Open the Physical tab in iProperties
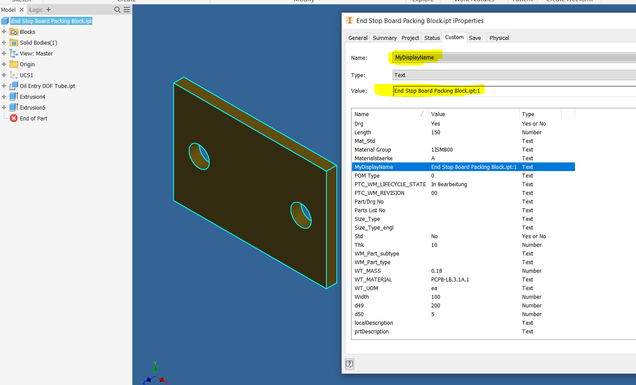 pos(499,38)
